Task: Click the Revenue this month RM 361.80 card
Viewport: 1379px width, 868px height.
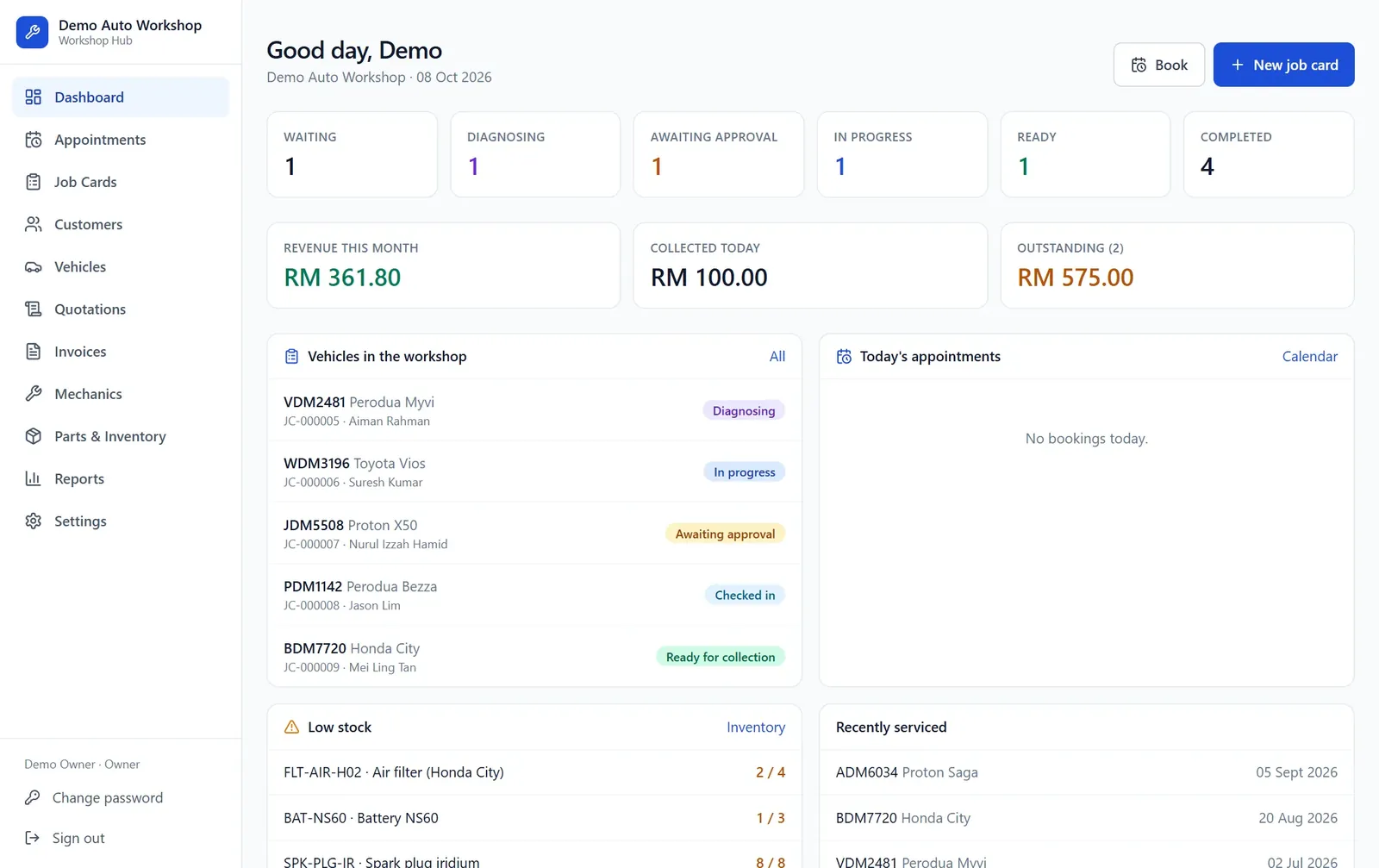Action: pos(444,265)
